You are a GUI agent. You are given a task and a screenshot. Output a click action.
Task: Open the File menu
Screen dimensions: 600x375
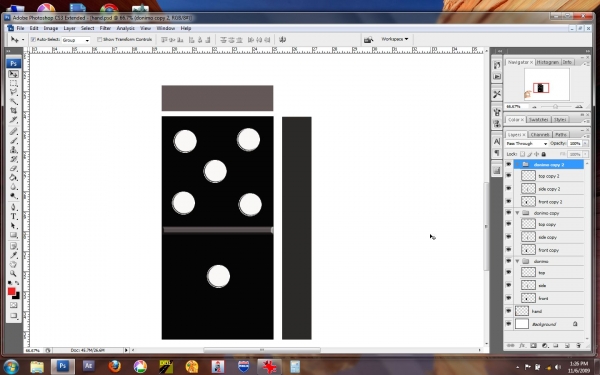(20, 28)
